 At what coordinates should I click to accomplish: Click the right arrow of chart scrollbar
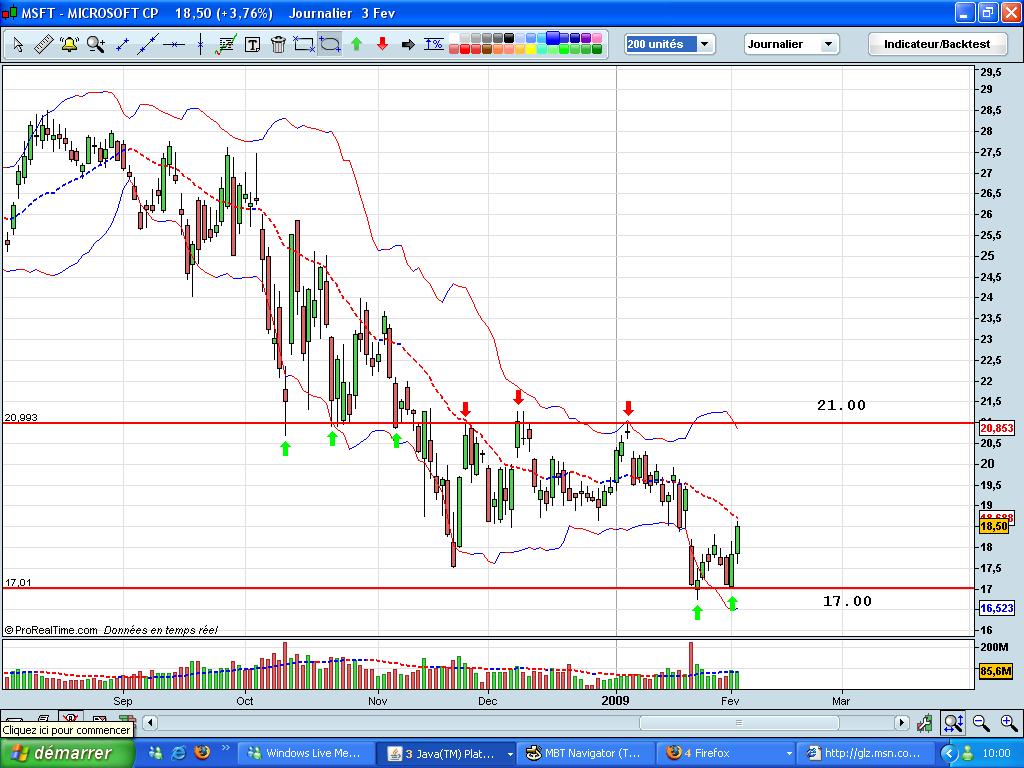902,722
